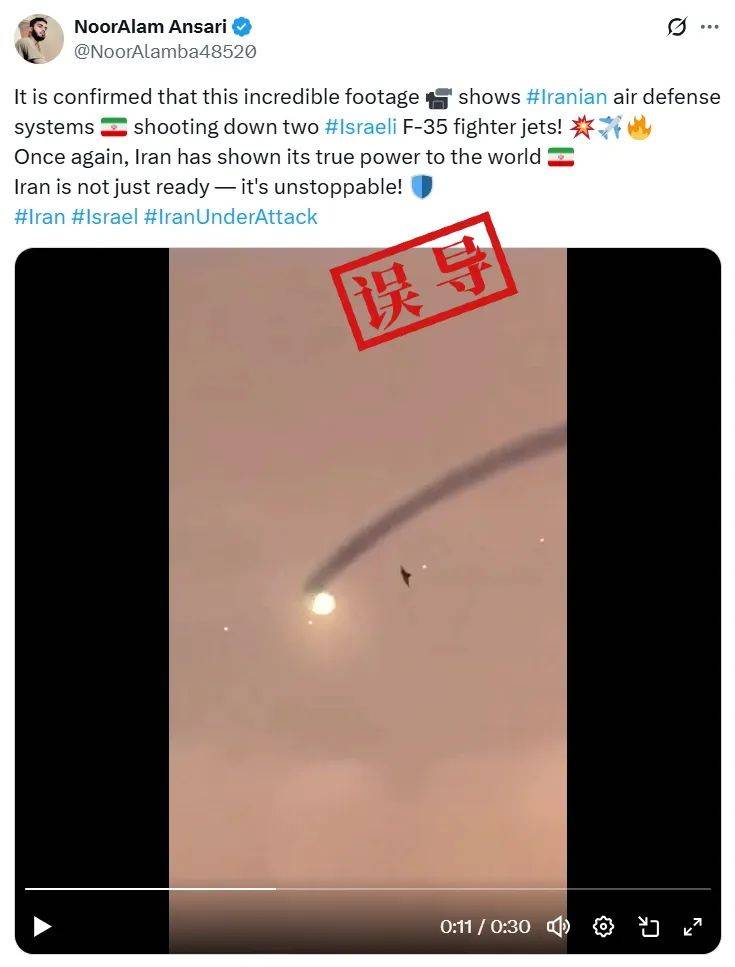
Task: Open the NoorAlam Ansari display name
Action: [150, 27]
